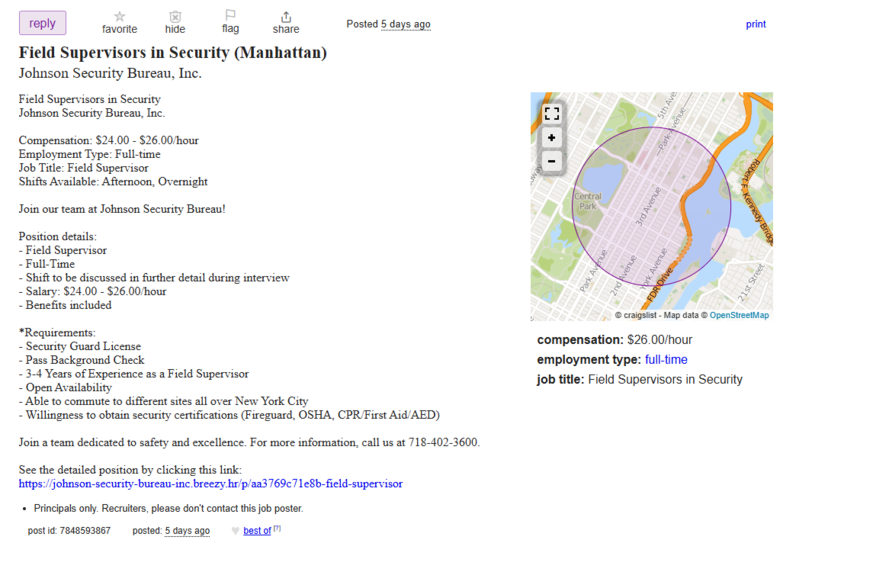Open the breezy.hr field-supervisor job link
The image size is (889, 588).
(210, 484)
